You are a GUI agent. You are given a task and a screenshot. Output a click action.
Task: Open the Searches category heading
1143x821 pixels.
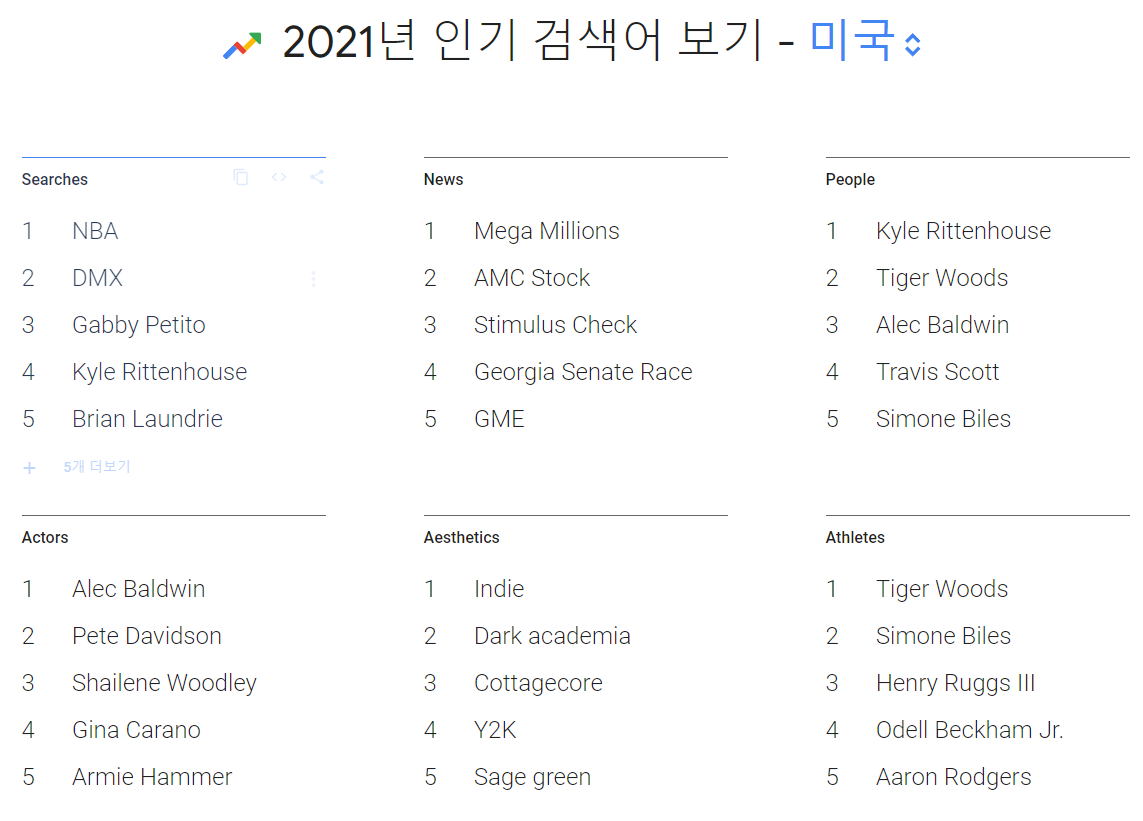coord(55,179)
